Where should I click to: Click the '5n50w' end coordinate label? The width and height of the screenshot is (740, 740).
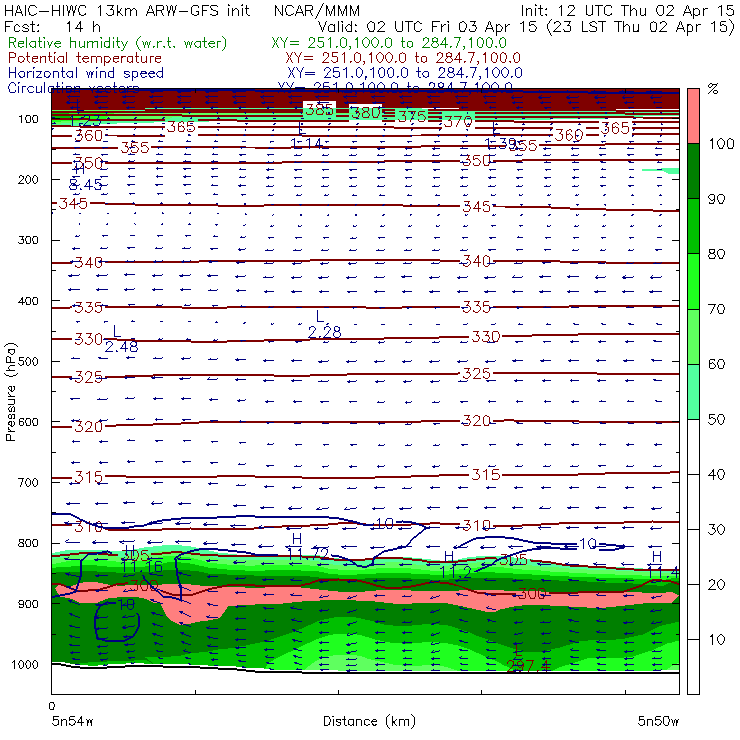658,722
